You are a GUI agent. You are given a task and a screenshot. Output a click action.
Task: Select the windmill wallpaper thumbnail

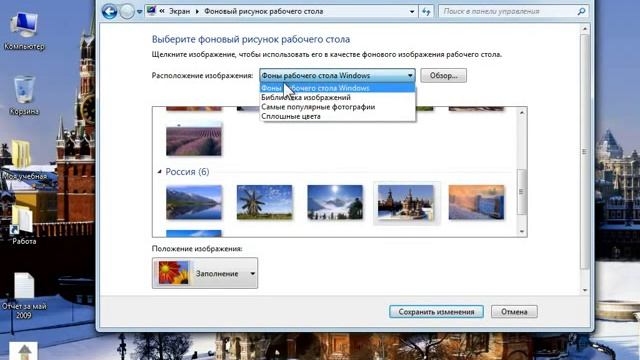pyautogui.click(x=264, y=202)
